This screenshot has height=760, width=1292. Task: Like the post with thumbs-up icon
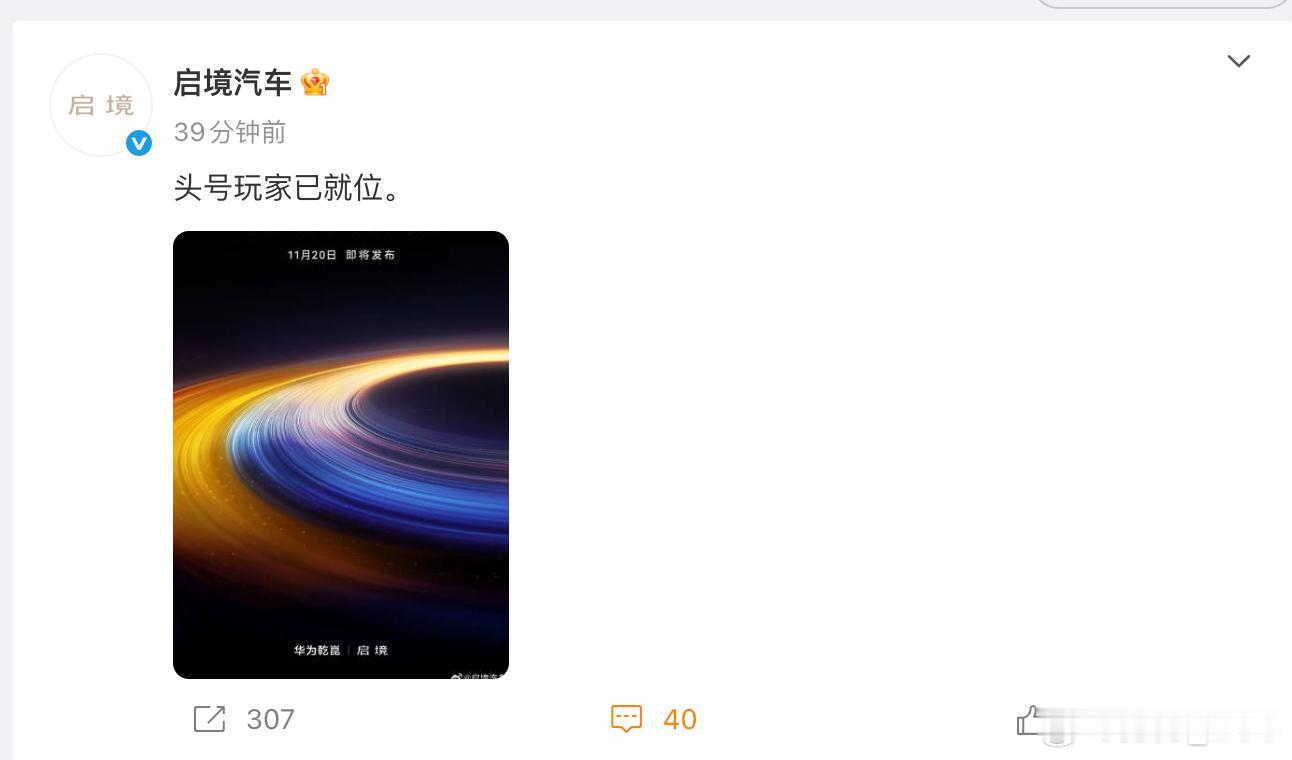[x=1030, y=720]
